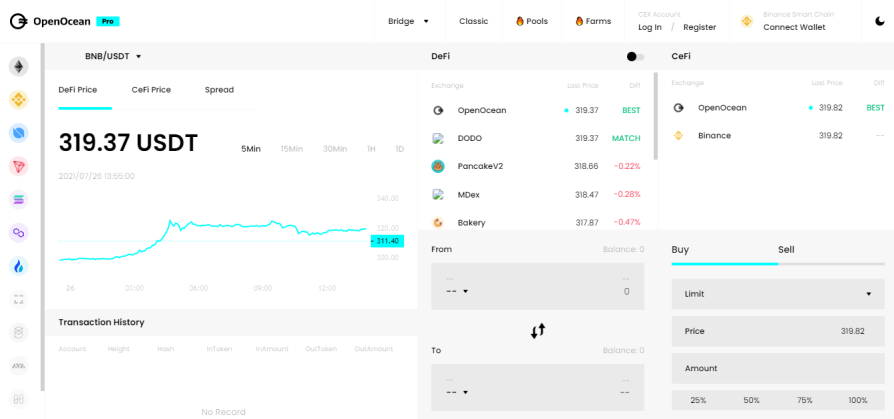The height and width of the screenshot is (419, 894).
Task: Click the From amount input showing 0
Action: click(627, 291)
